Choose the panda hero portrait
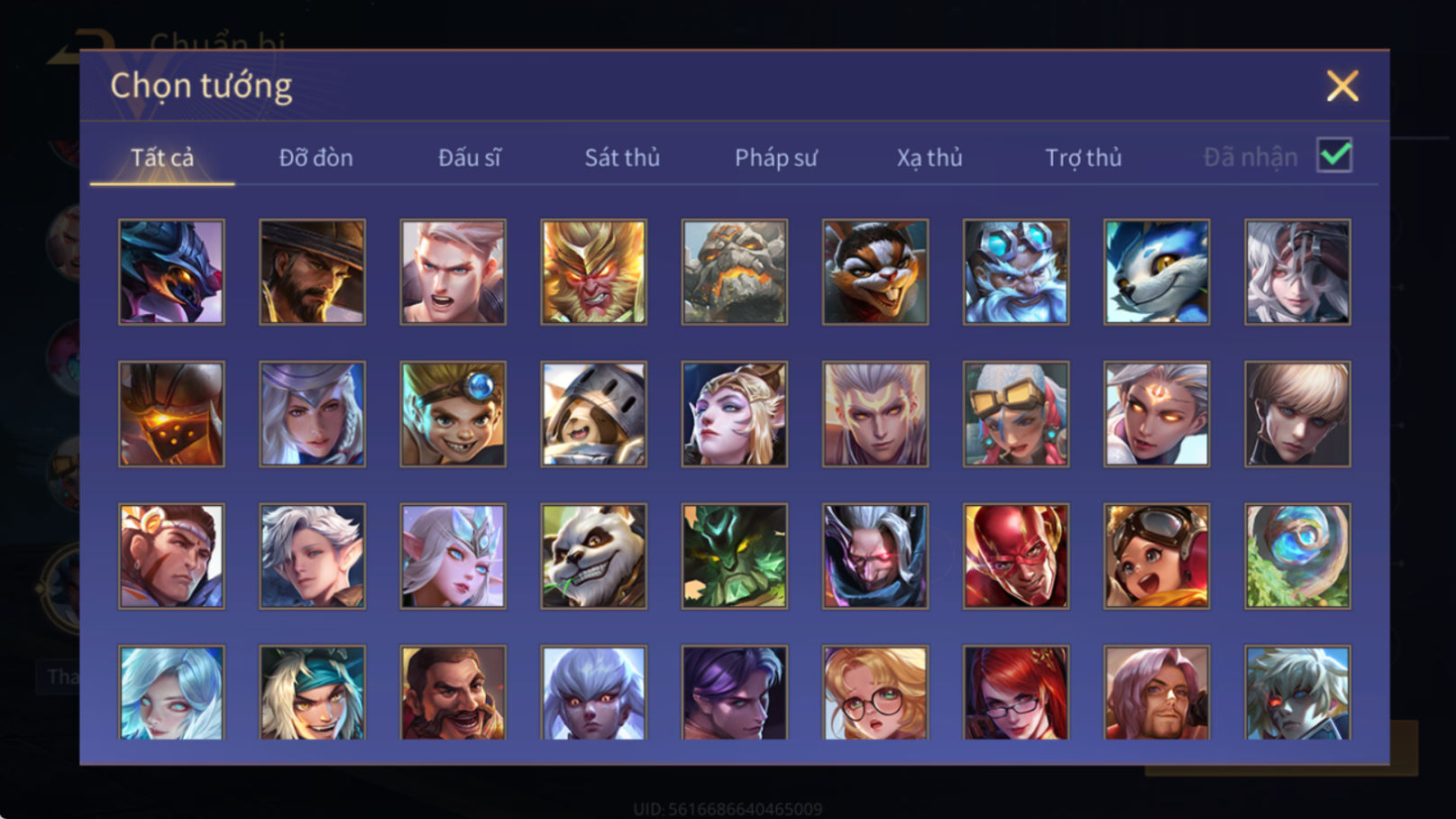1456x819 pixels. click(x=593, y=556)
